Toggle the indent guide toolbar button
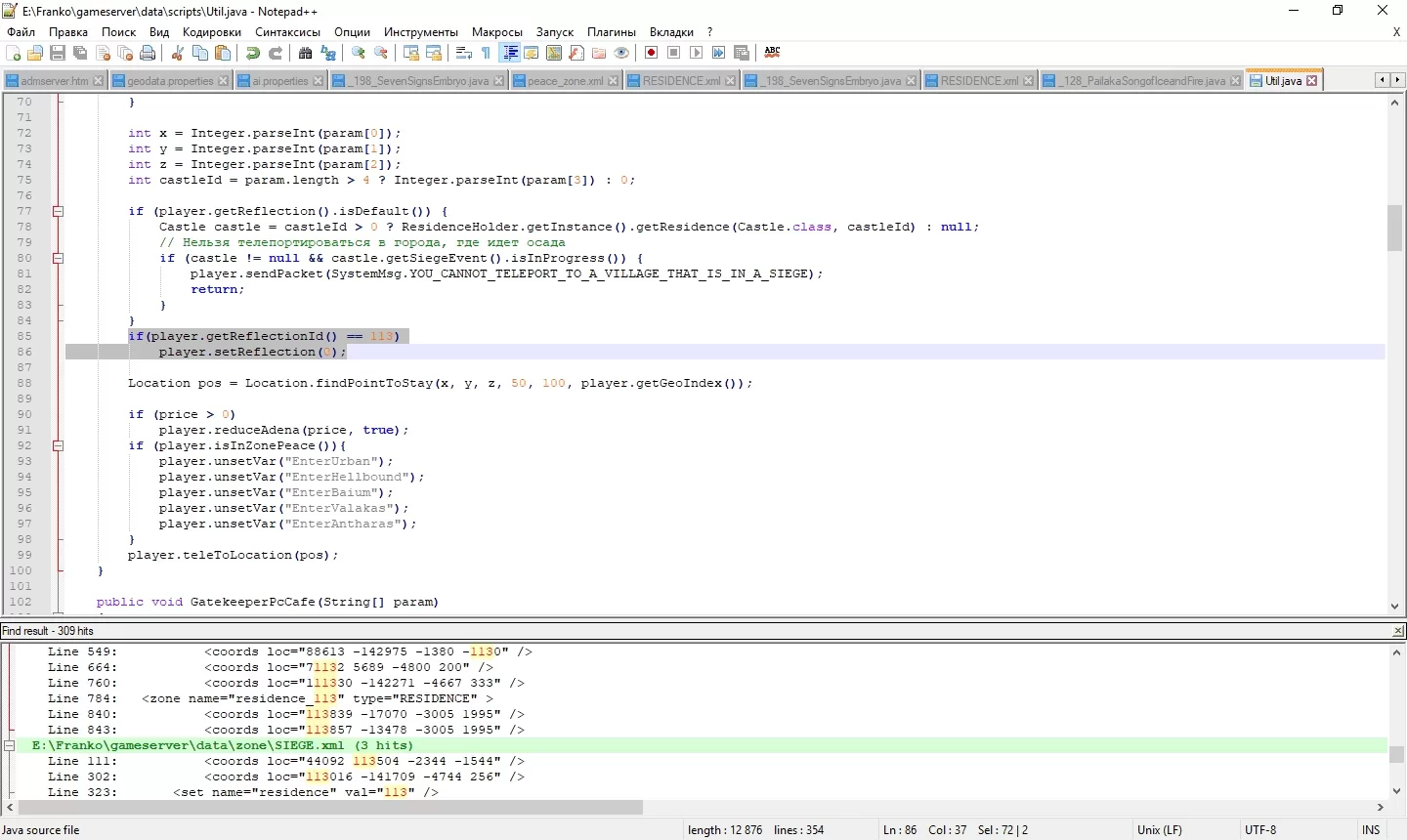The width and height of the screenshot is (1407, 840). (509, 53)
